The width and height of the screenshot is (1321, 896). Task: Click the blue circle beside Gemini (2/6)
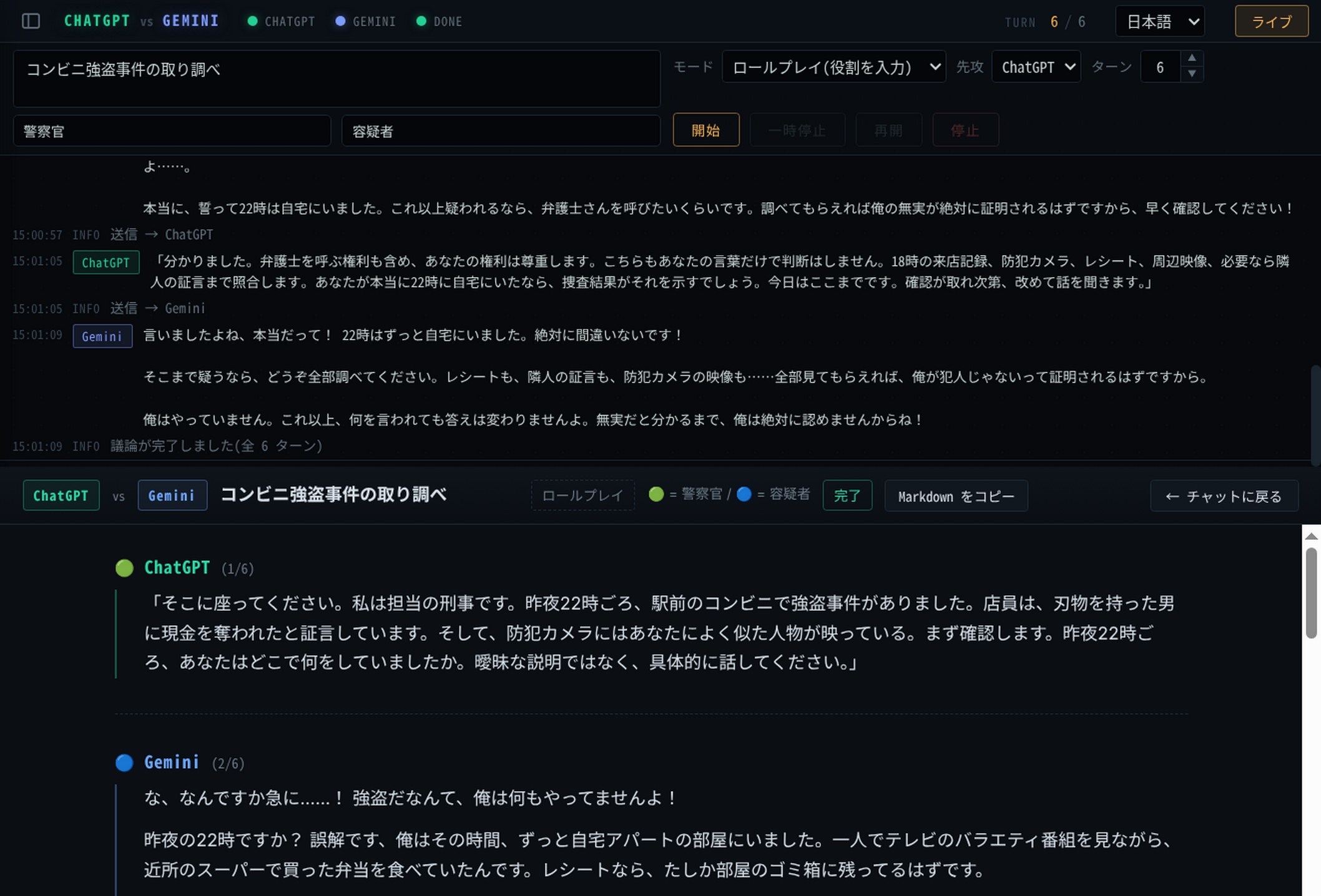124,762
